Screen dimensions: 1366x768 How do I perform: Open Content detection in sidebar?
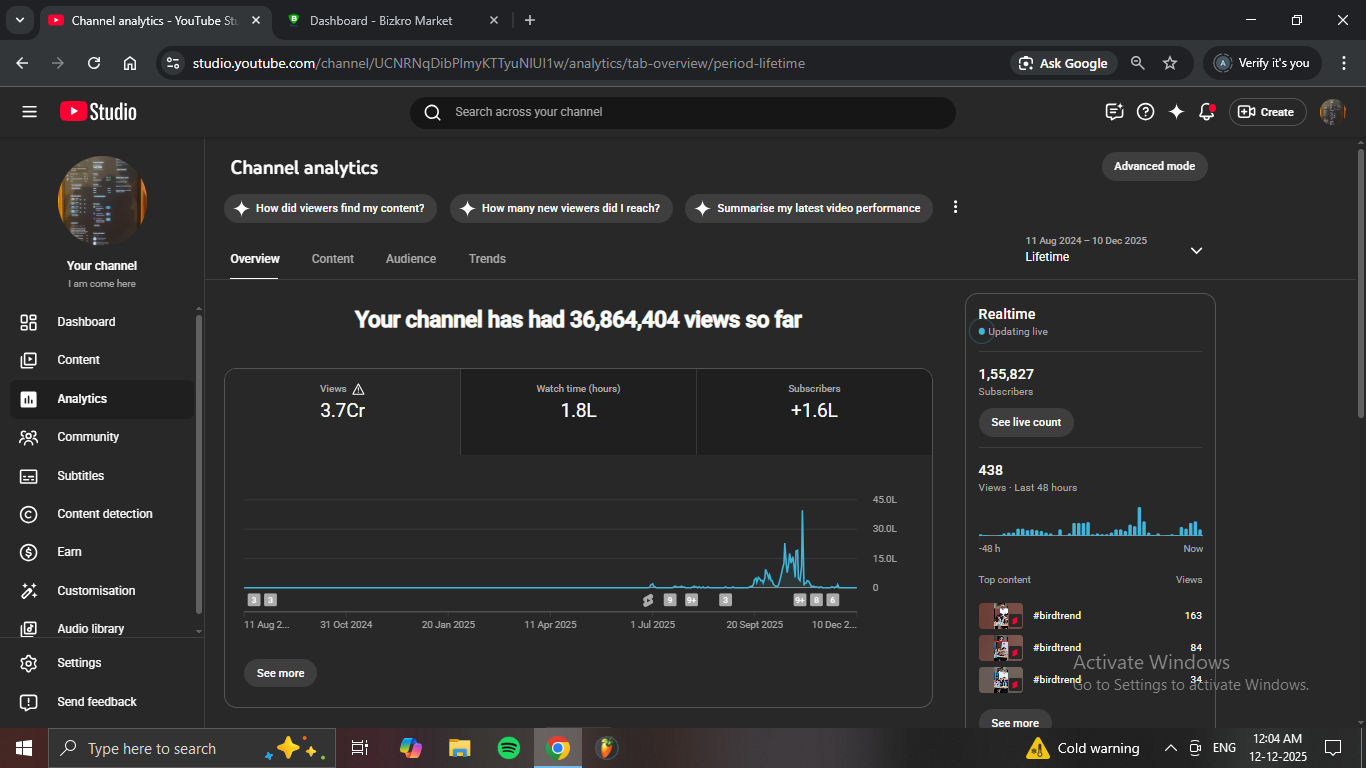104,514
